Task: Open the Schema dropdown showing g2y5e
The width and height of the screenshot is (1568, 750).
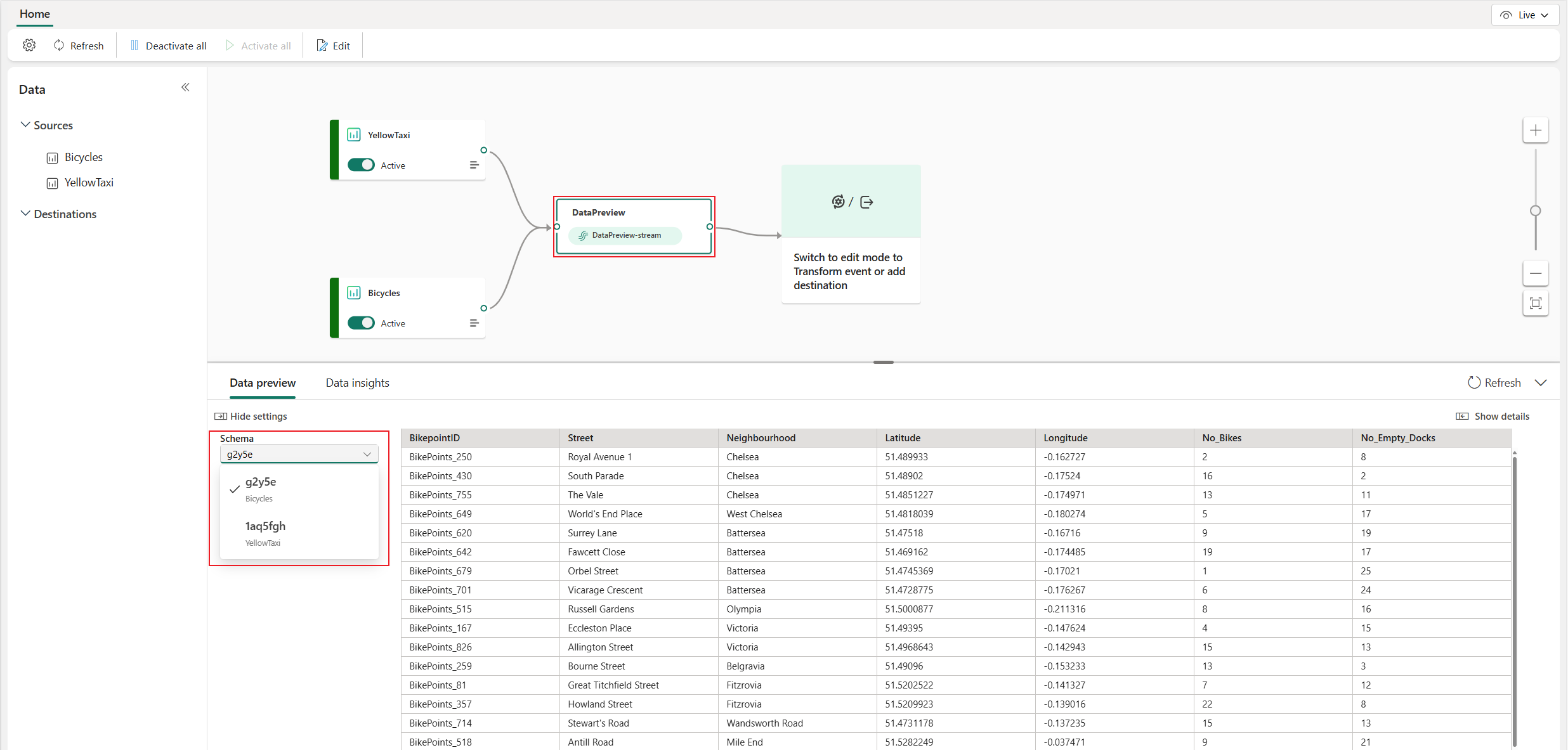Action: tap(299, 454)
